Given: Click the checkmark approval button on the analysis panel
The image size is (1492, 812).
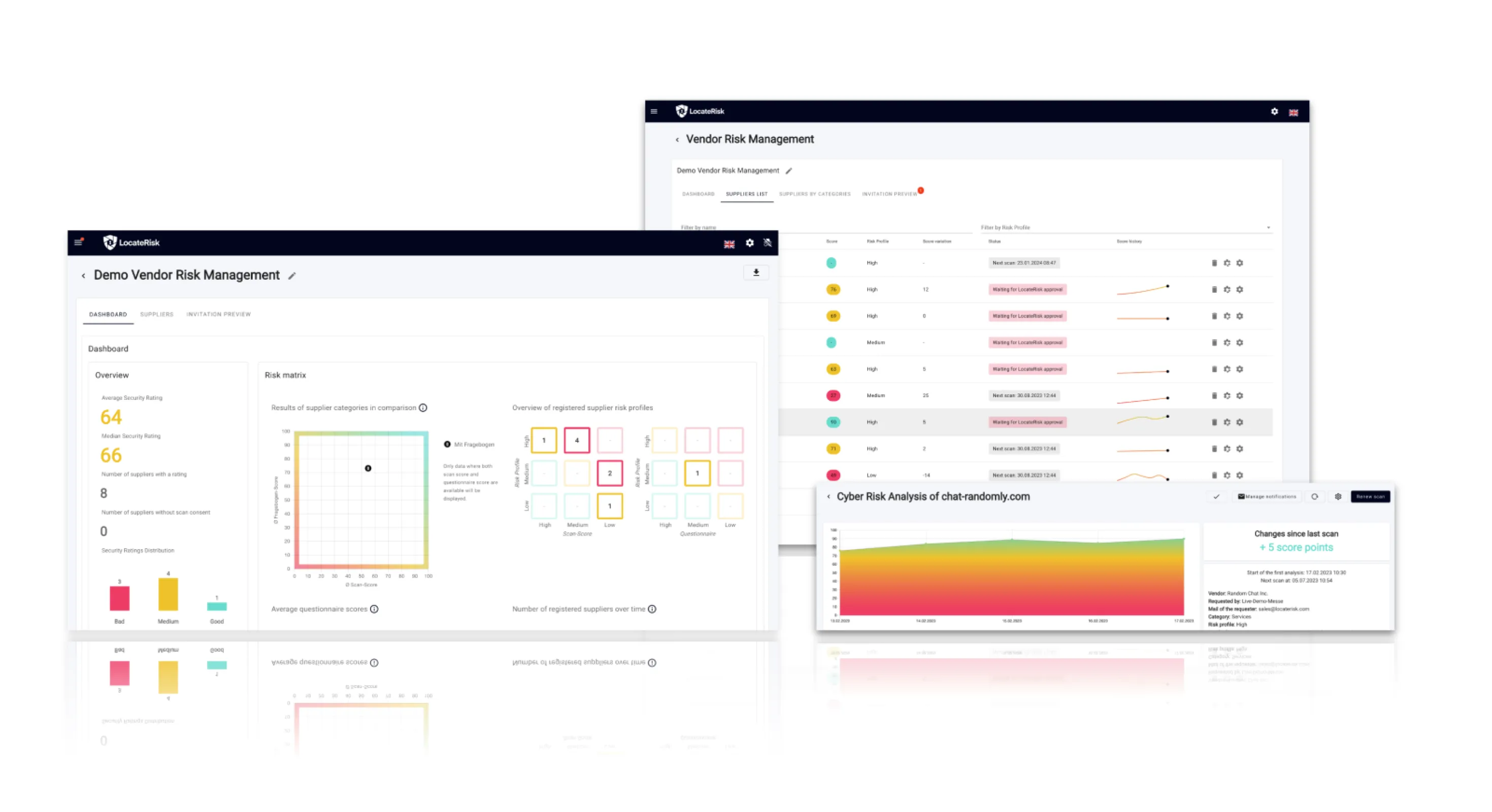Looking at the screenshot, I should coord(1217,496).
